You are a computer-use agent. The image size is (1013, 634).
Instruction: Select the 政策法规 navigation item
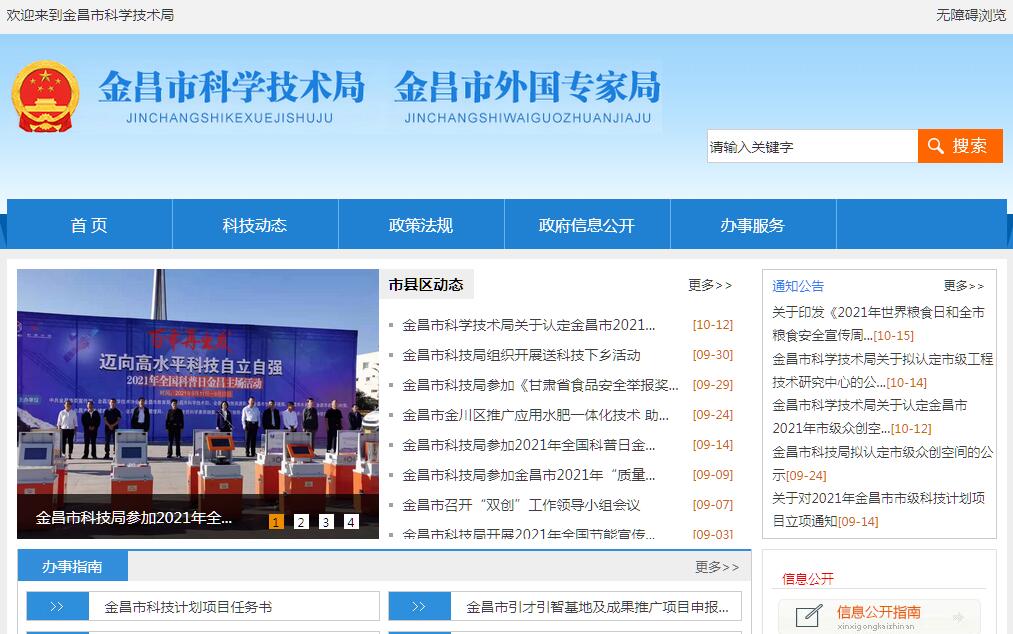pos(421,225)
